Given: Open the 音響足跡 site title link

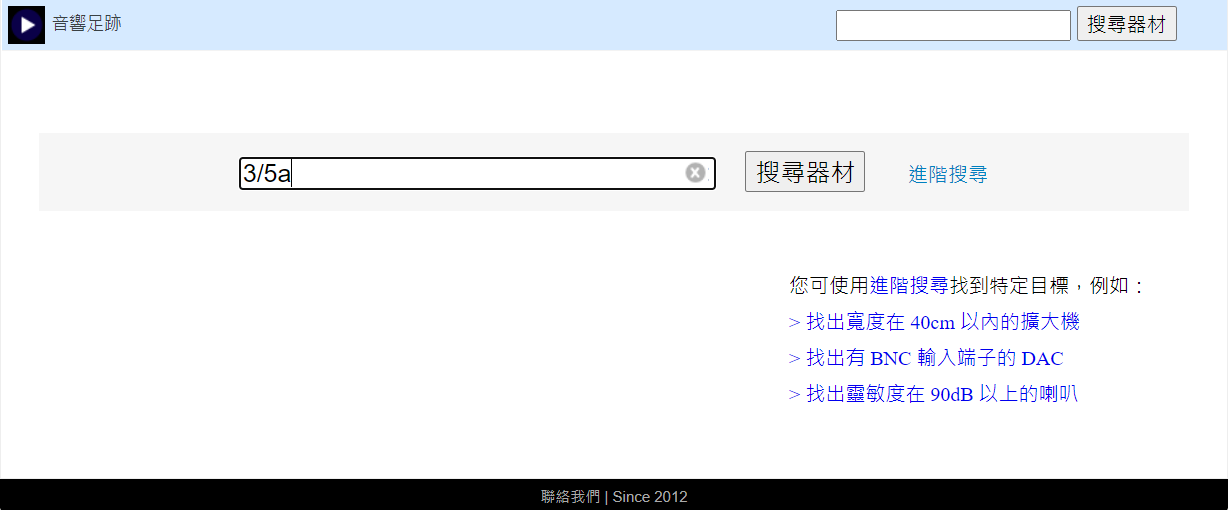Looking at the screenshot, I should (87, 24).
